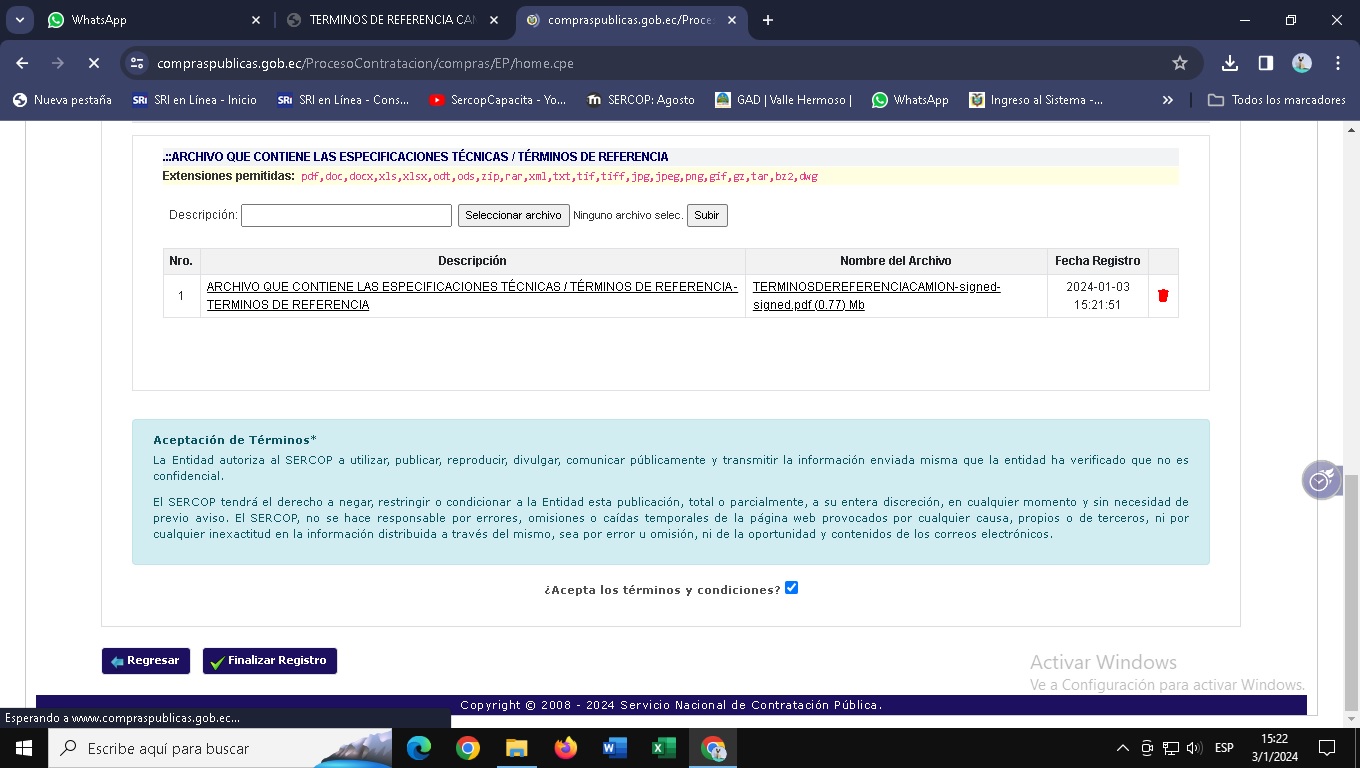Stop page loading with X button
Viewport: 1360px width, 768px height.
pyautogui.click(x=93, y=63)
